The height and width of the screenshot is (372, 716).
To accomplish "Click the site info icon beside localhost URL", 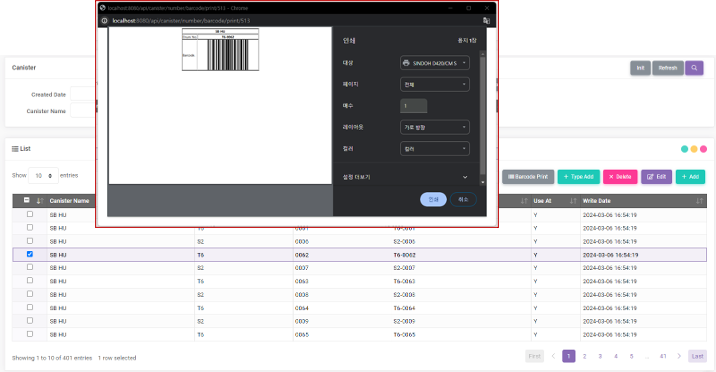I will 104,21.
